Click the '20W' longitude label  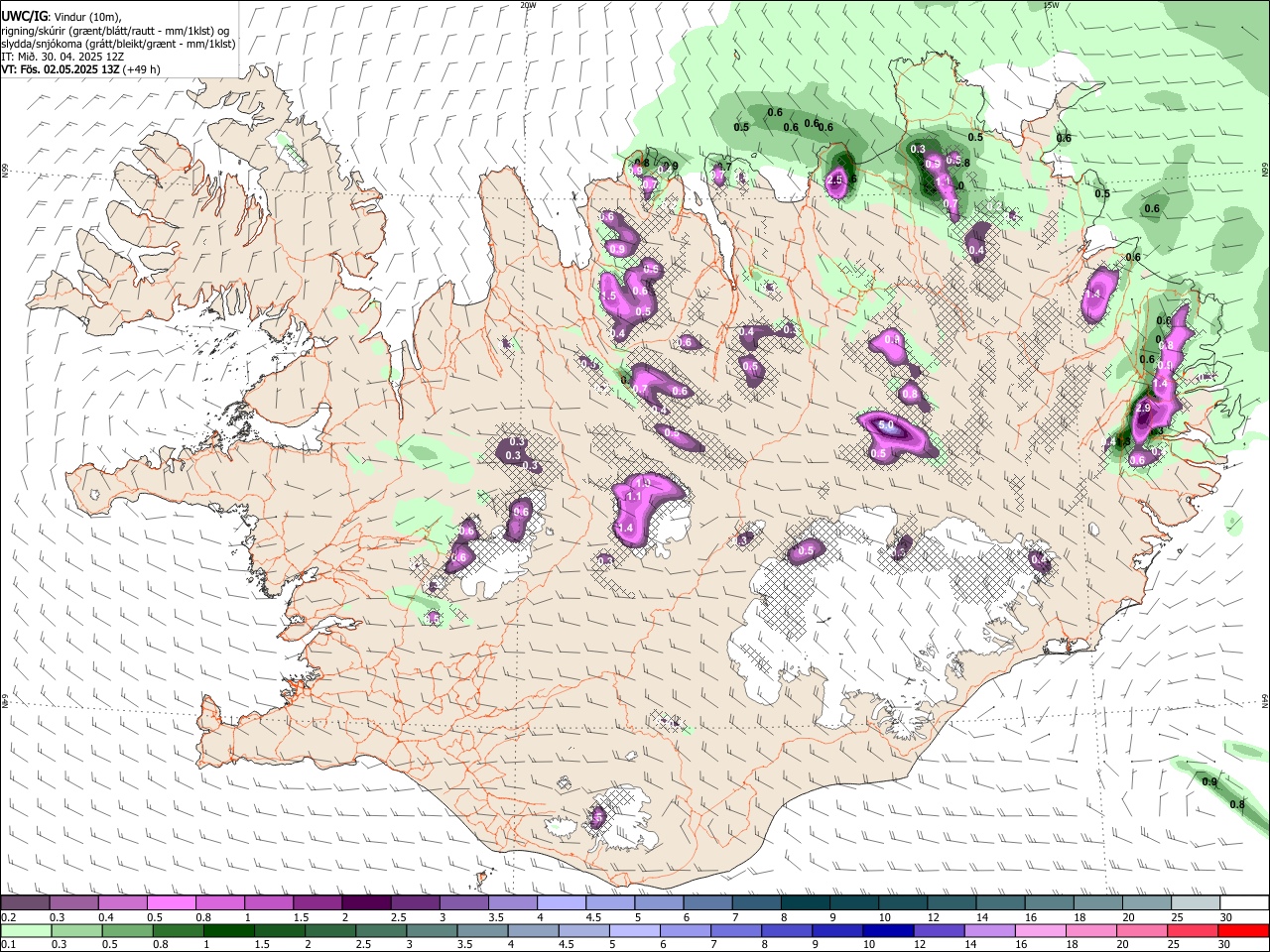click(528, 5)
